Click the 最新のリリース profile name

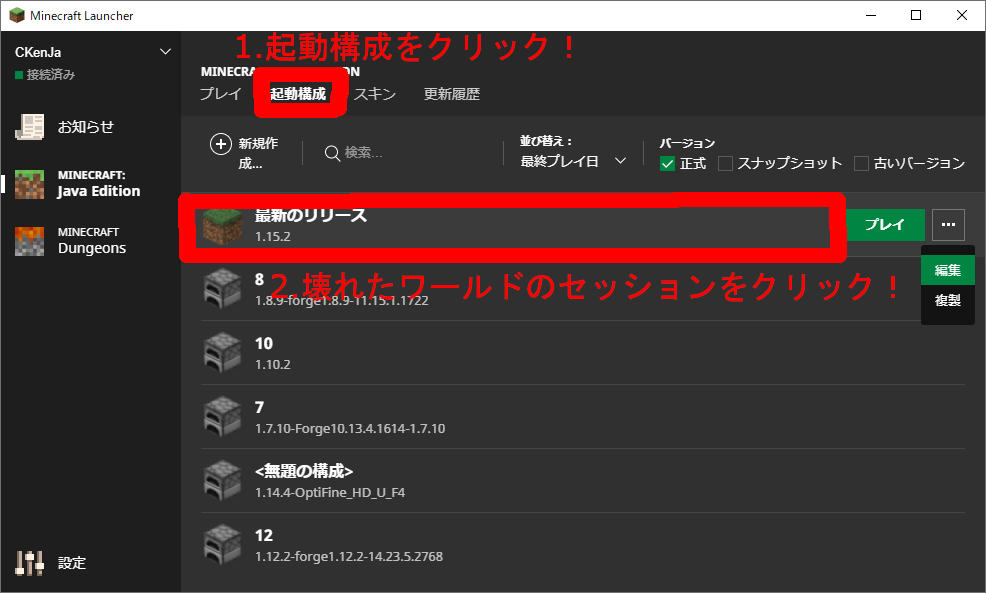point(311,215)
